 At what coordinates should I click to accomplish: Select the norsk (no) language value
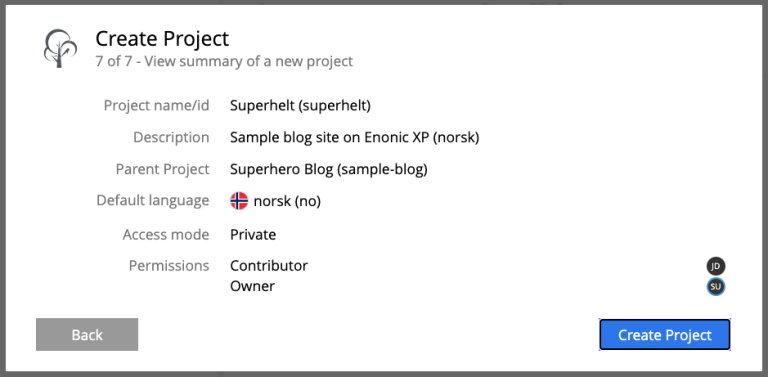pyautogui.click(x=287, y=201)
